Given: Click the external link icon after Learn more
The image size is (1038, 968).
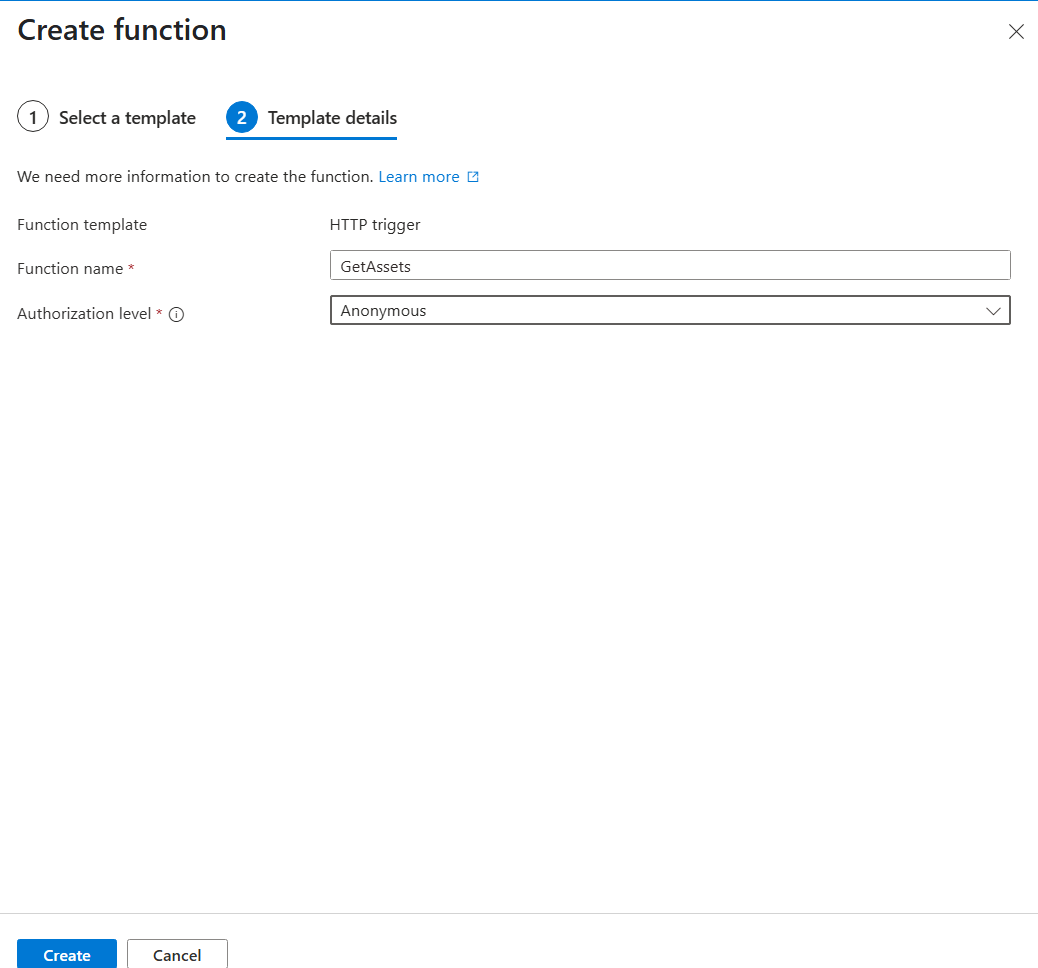Looking at the screenshot, I should pyautogui.click(x=474, y=176).
